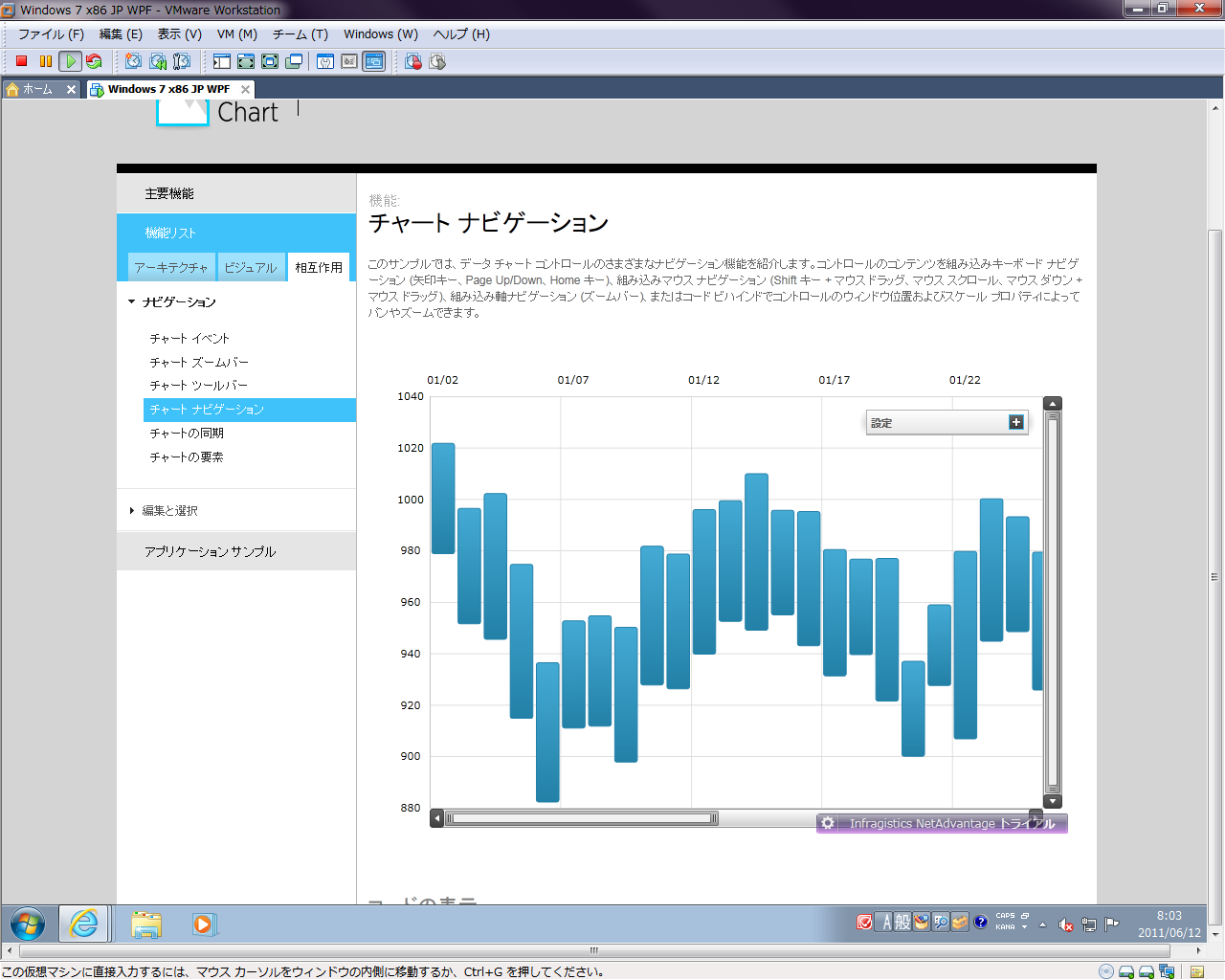Screen dimensions: 1225x980
Task: Expand the 編集と選択 tree section
Action: tap(131, 510)
